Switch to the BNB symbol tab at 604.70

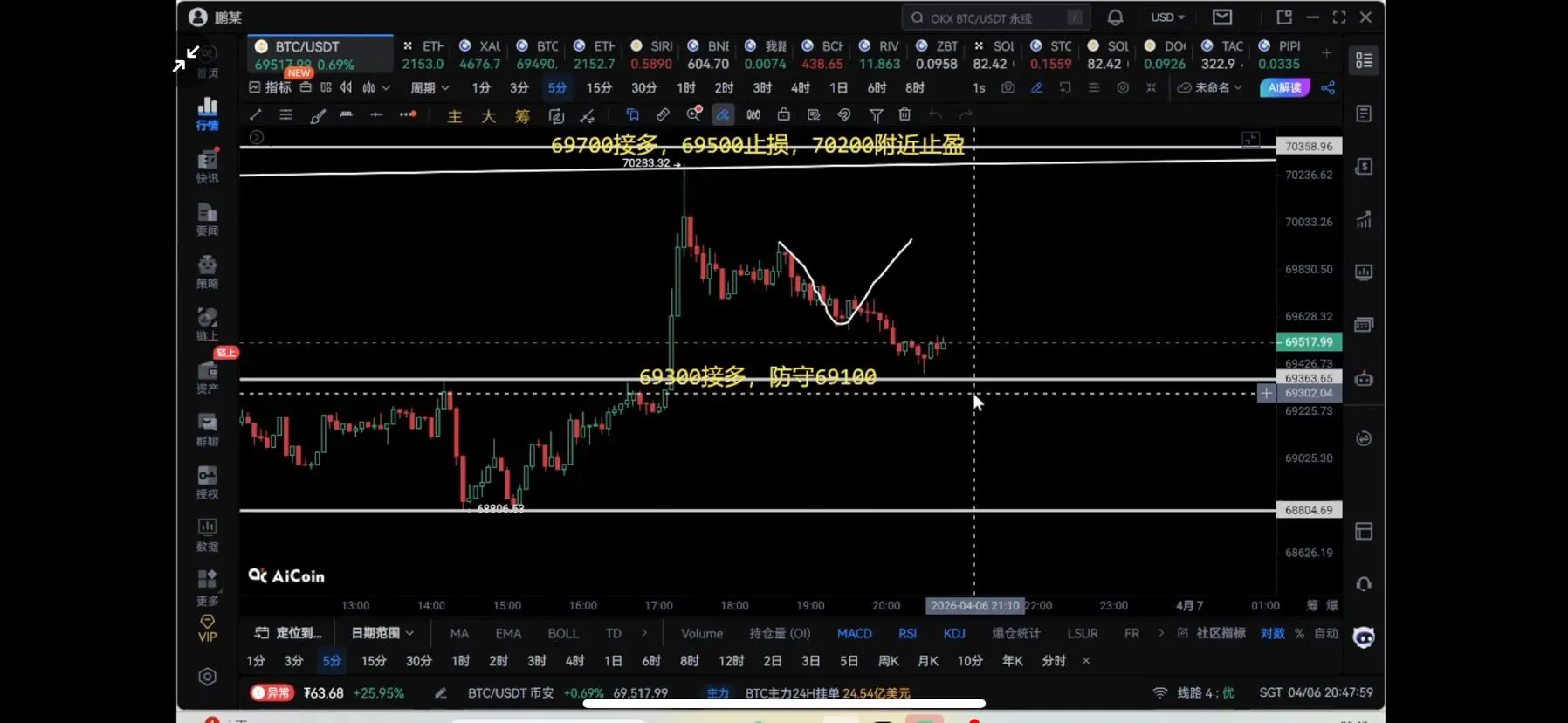click(x=708, y=54)
